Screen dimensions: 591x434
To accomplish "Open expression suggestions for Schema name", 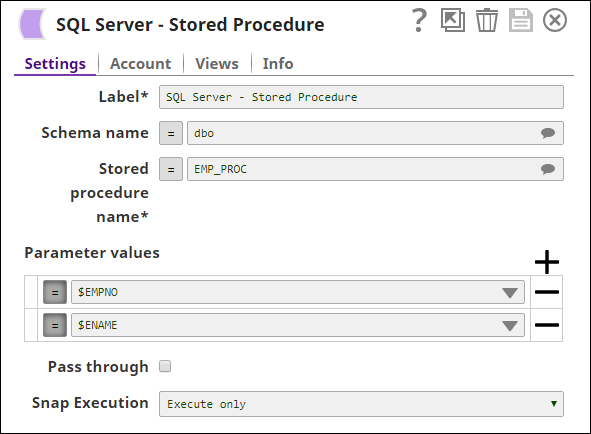I will [x=548, y=133].
